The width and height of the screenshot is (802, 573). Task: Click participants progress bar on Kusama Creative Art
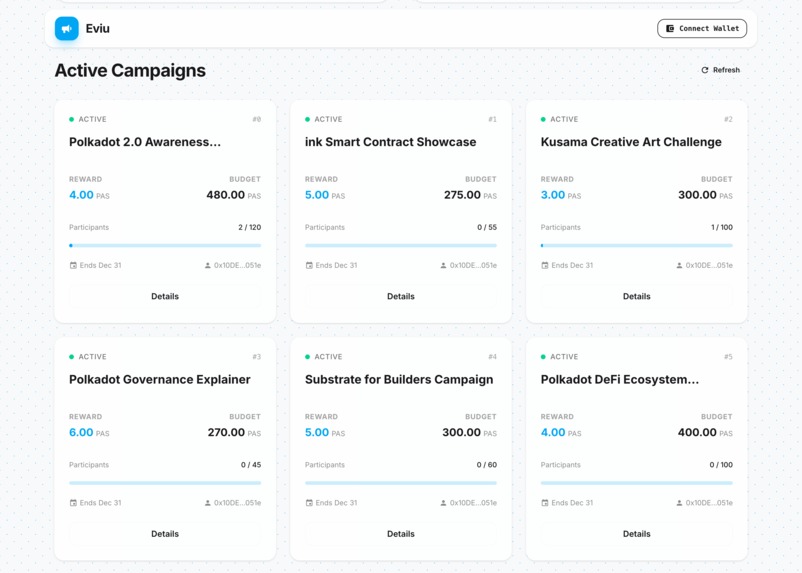(x=636, y=246)
